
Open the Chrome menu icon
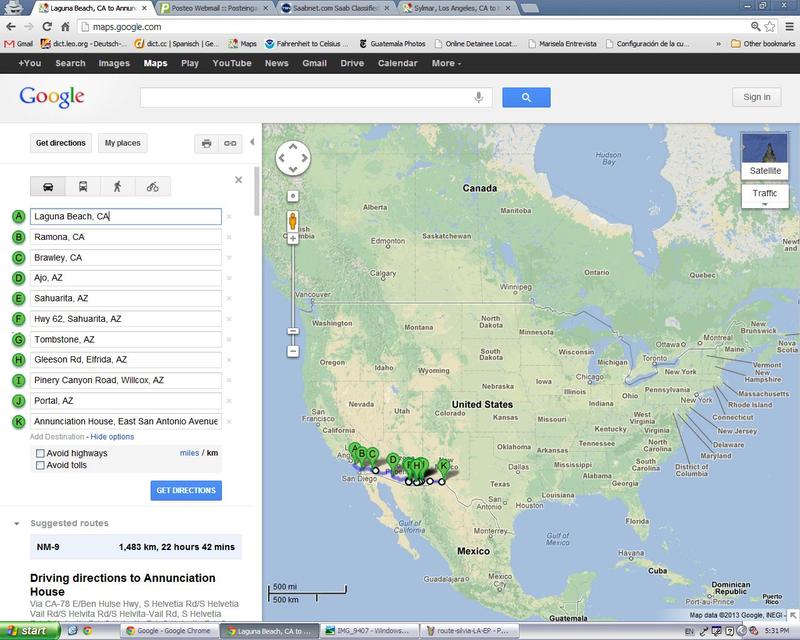pyautogui.click(x=789, y=27)
